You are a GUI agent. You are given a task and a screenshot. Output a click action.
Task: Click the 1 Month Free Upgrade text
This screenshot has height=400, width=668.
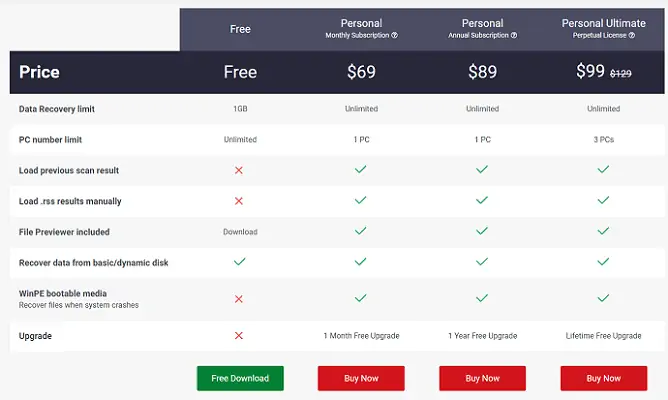pos(361,336)
